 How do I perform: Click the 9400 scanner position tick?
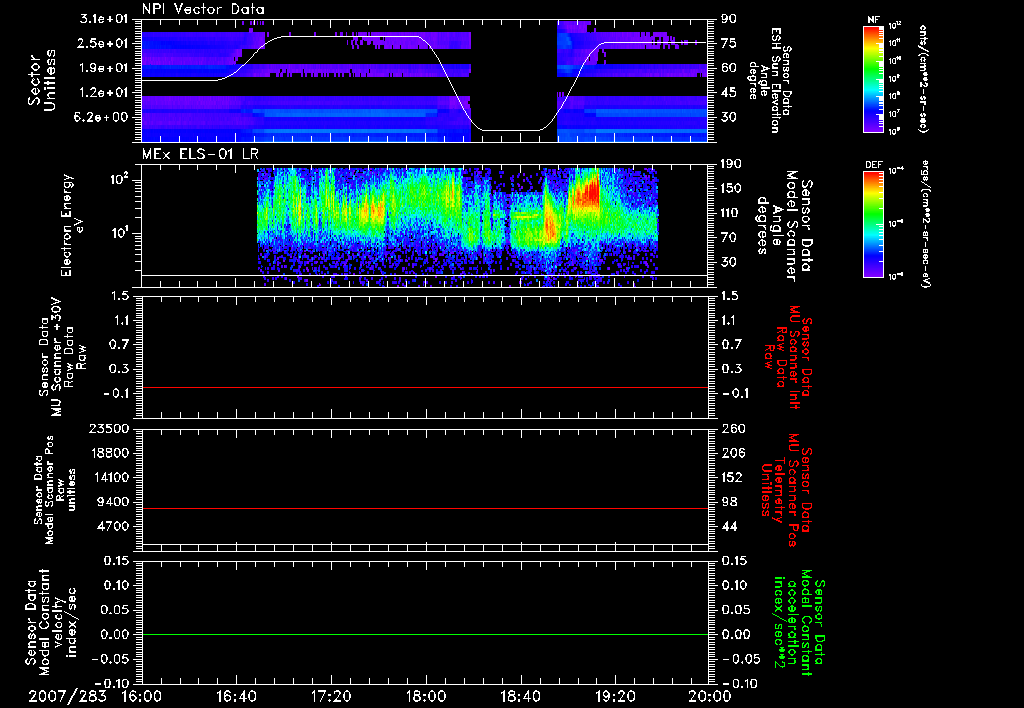[114, 502]
